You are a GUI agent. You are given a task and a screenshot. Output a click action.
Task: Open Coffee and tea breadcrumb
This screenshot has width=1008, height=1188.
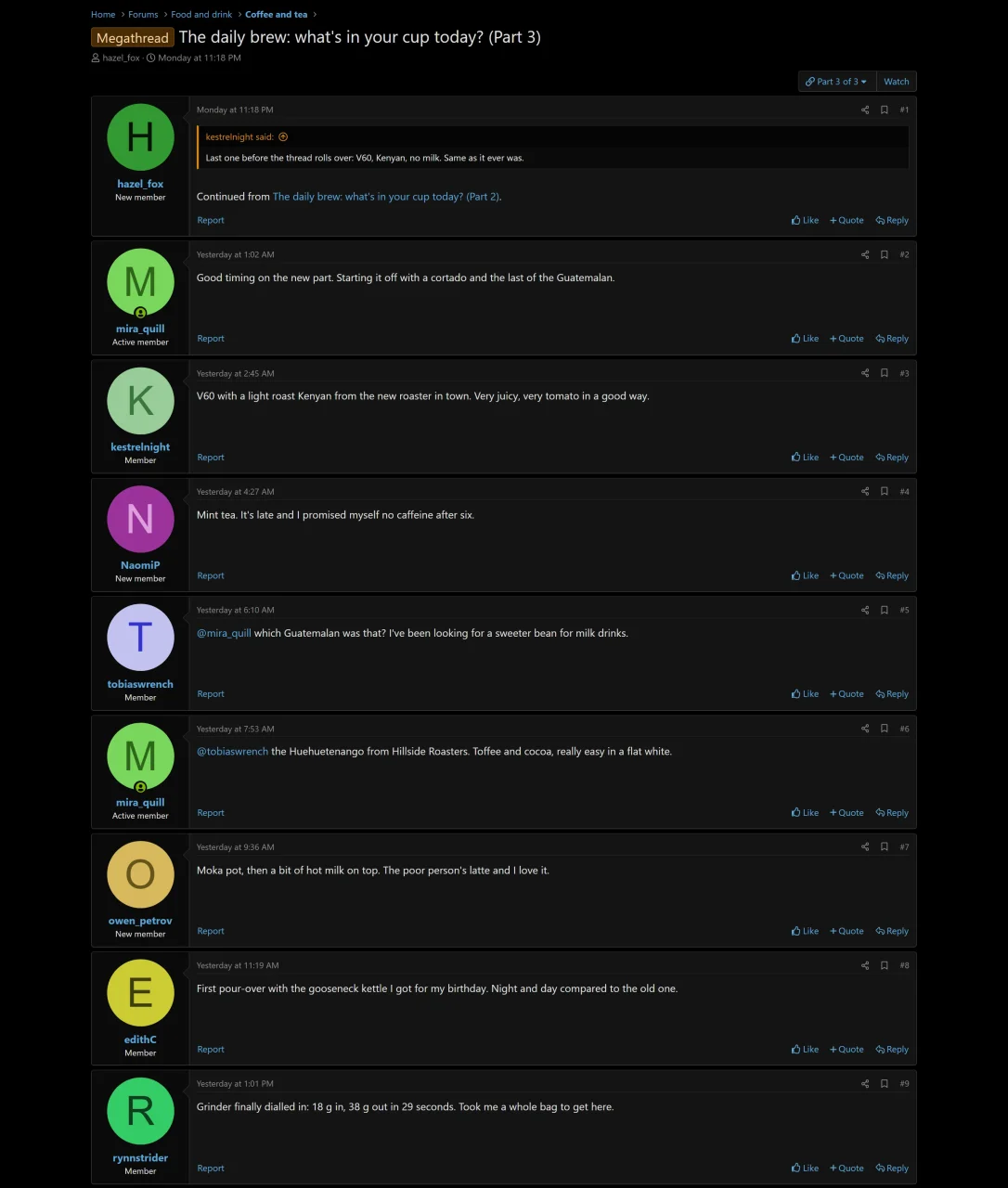(276, 15)
